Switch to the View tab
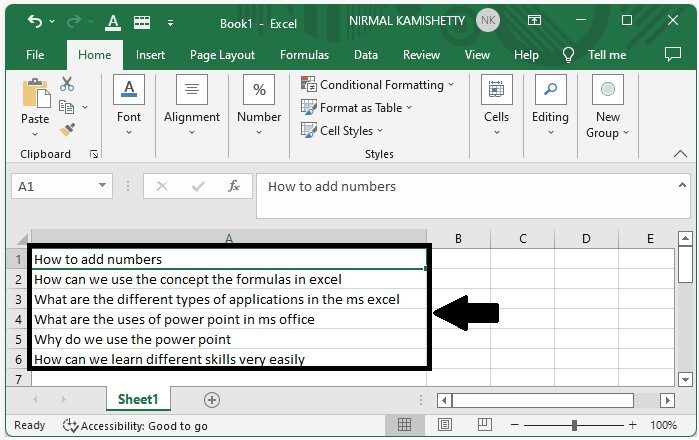 pos(477,55)
